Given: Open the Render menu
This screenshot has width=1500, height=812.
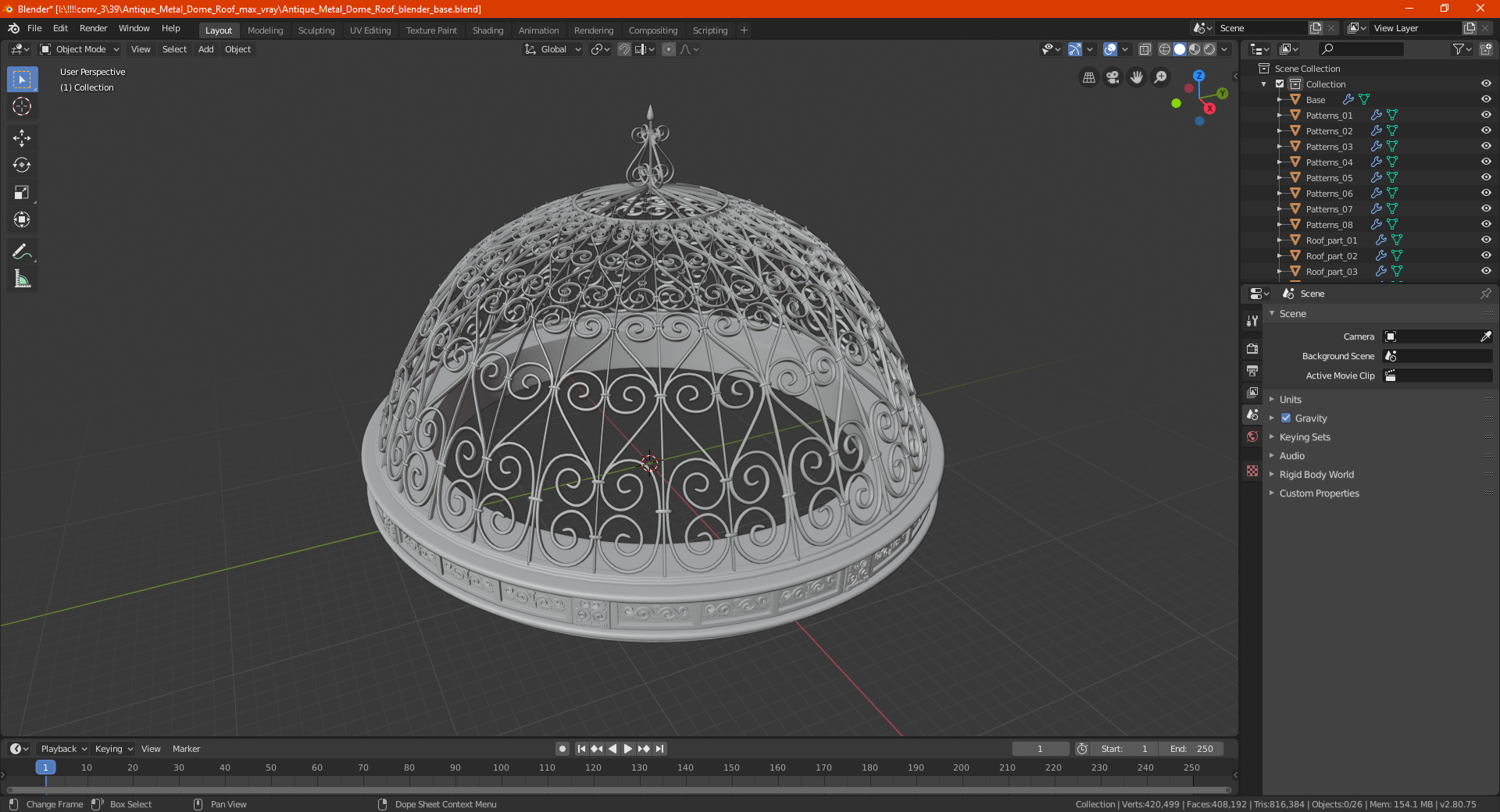Looking at the screenshot, I should [x=93, y=28].
